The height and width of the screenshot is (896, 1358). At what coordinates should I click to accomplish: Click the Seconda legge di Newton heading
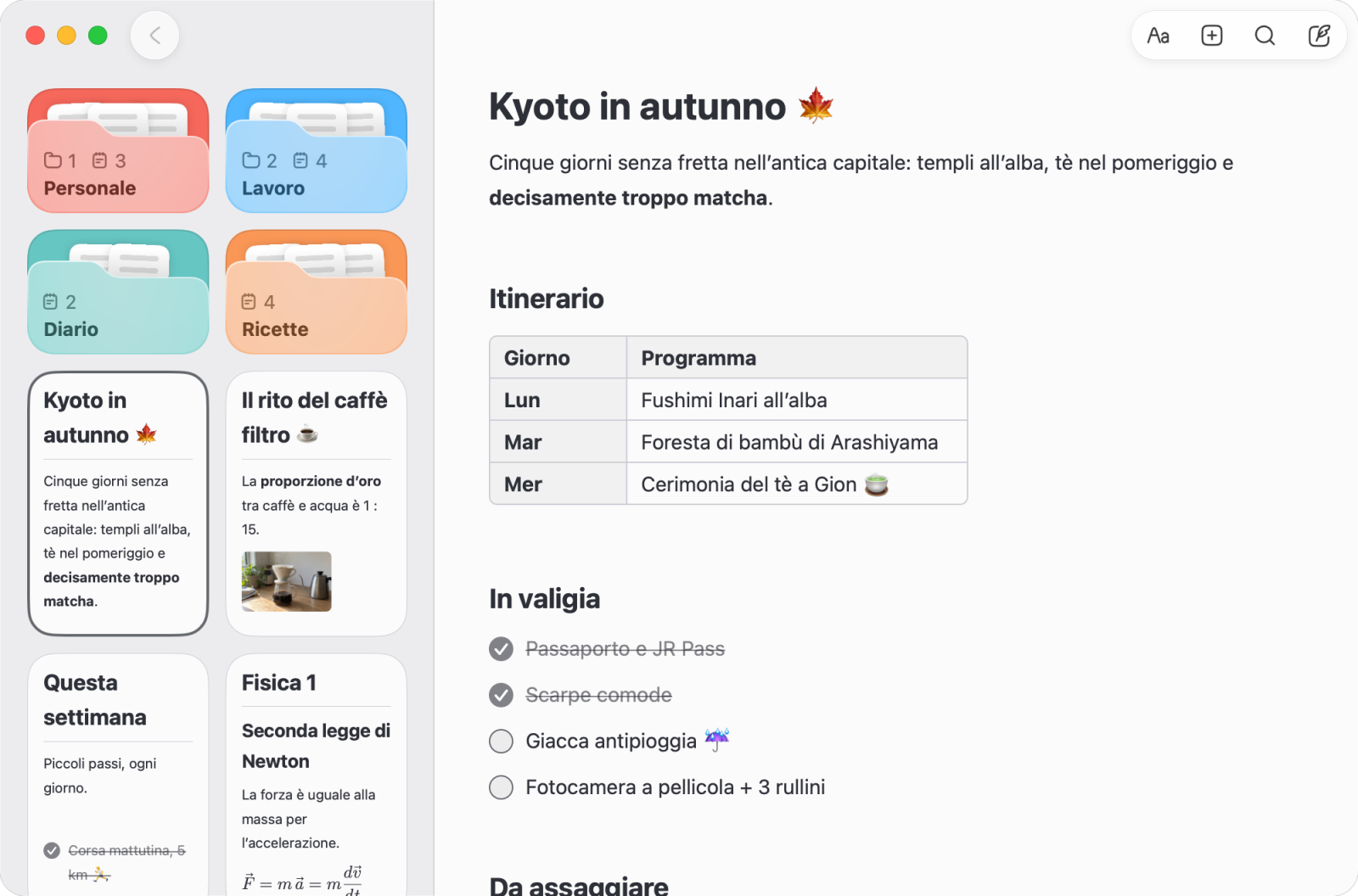[x=316, y=746]
